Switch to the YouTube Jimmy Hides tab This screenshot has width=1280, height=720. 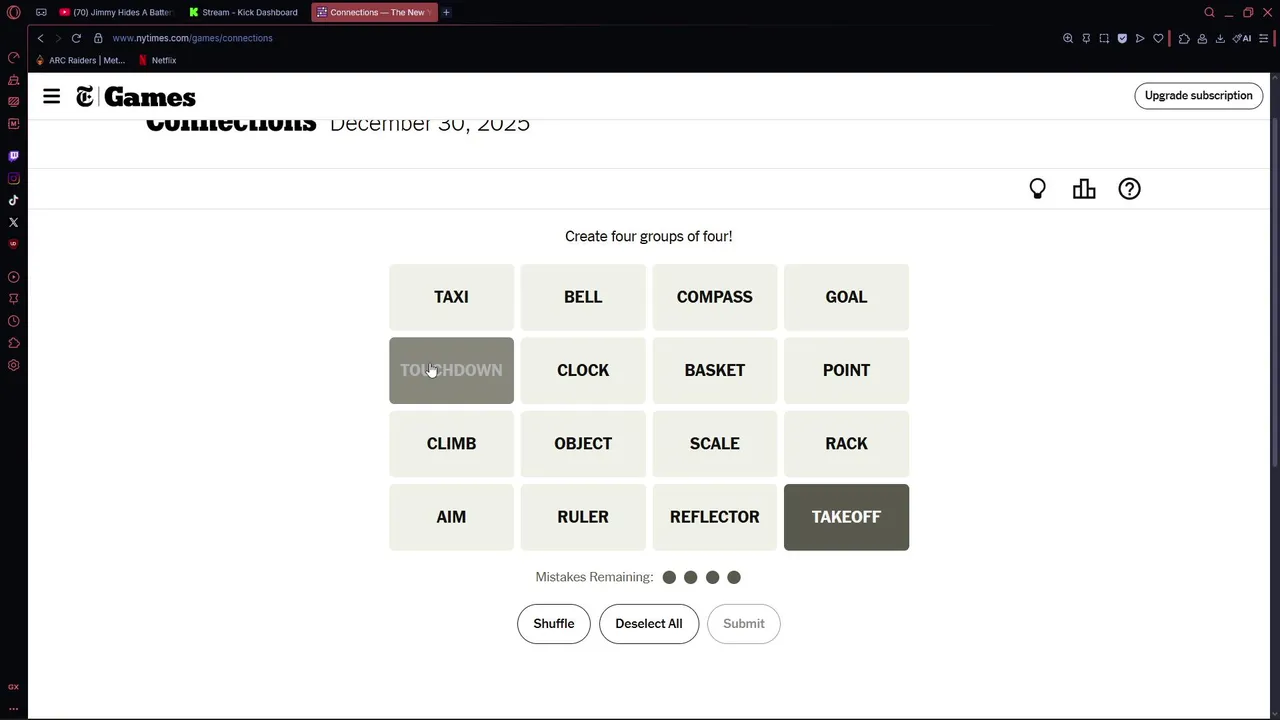coord(116,12)
